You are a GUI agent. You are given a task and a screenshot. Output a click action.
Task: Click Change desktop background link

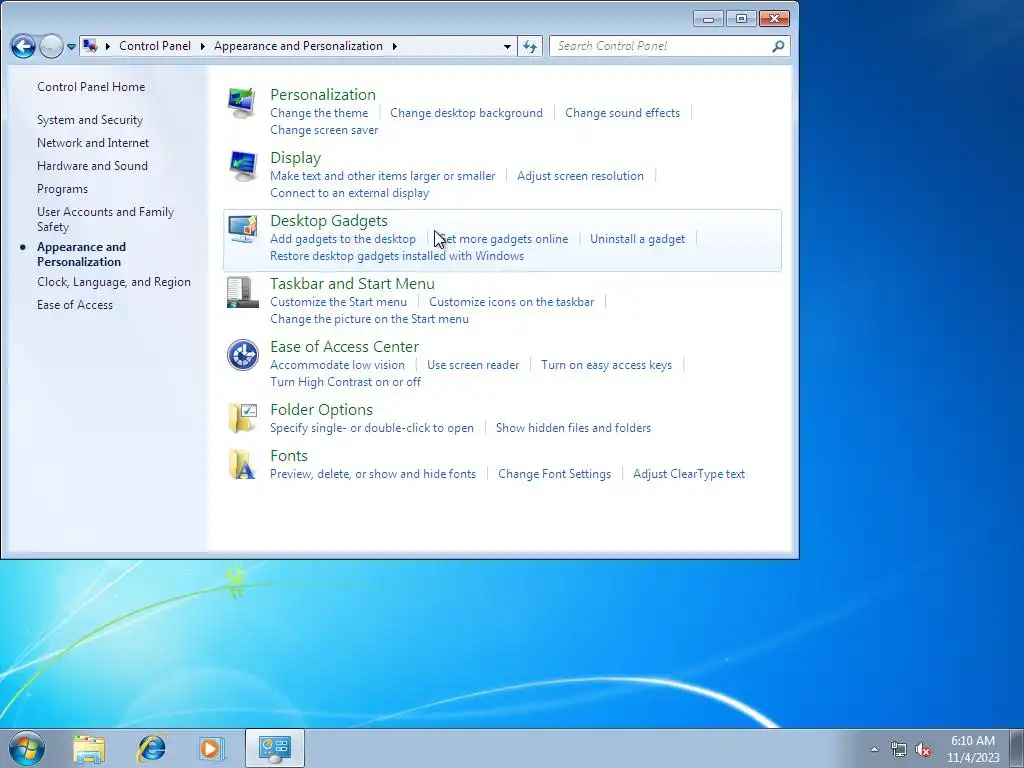[x=466, y=113]
